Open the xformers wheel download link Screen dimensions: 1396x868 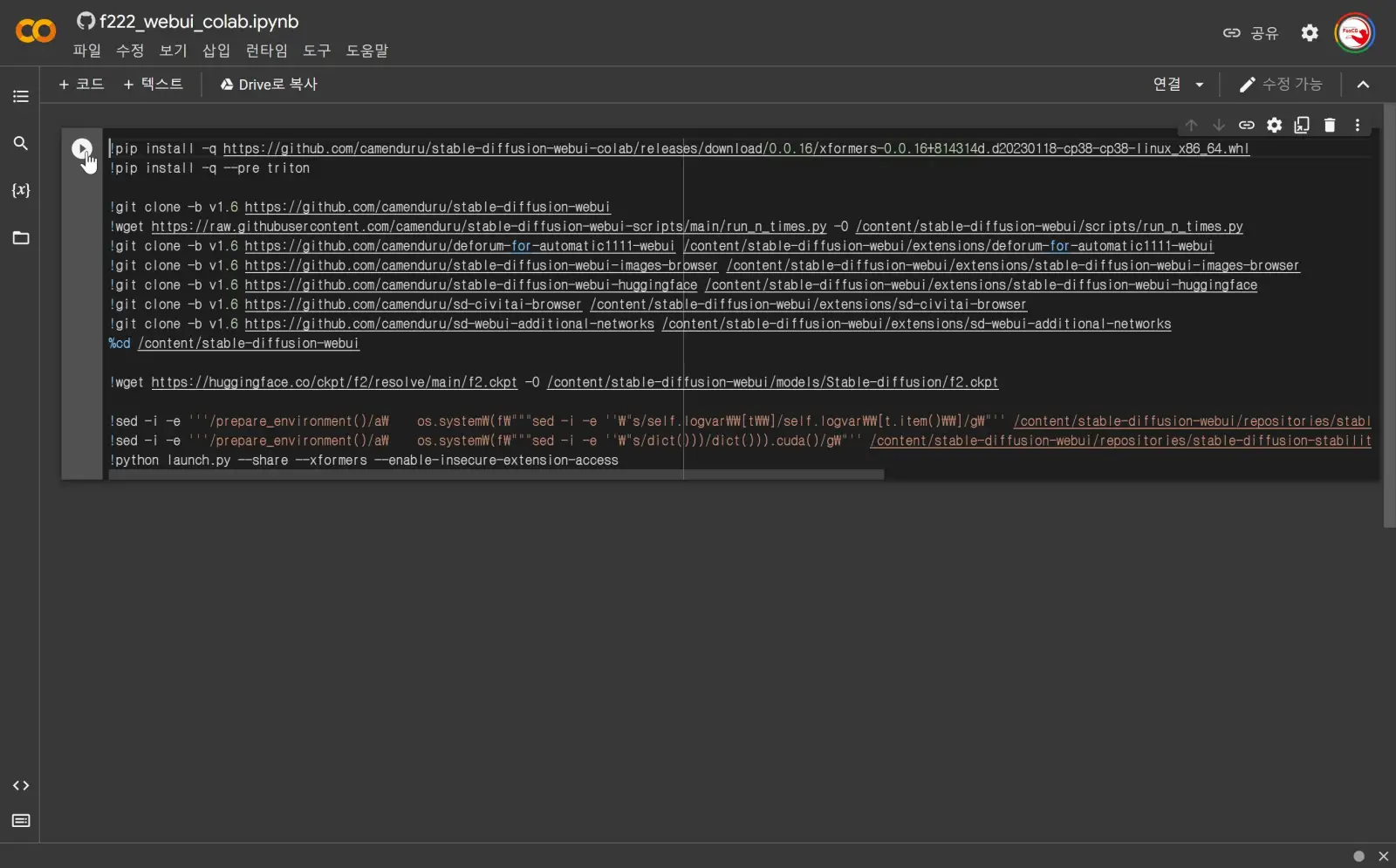coord(736,148)
